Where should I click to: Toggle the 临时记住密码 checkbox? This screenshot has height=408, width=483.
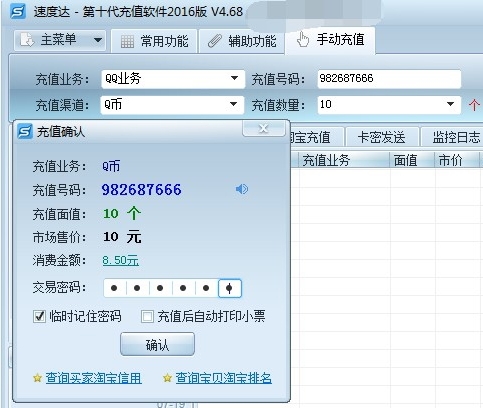tap(39, 316)
